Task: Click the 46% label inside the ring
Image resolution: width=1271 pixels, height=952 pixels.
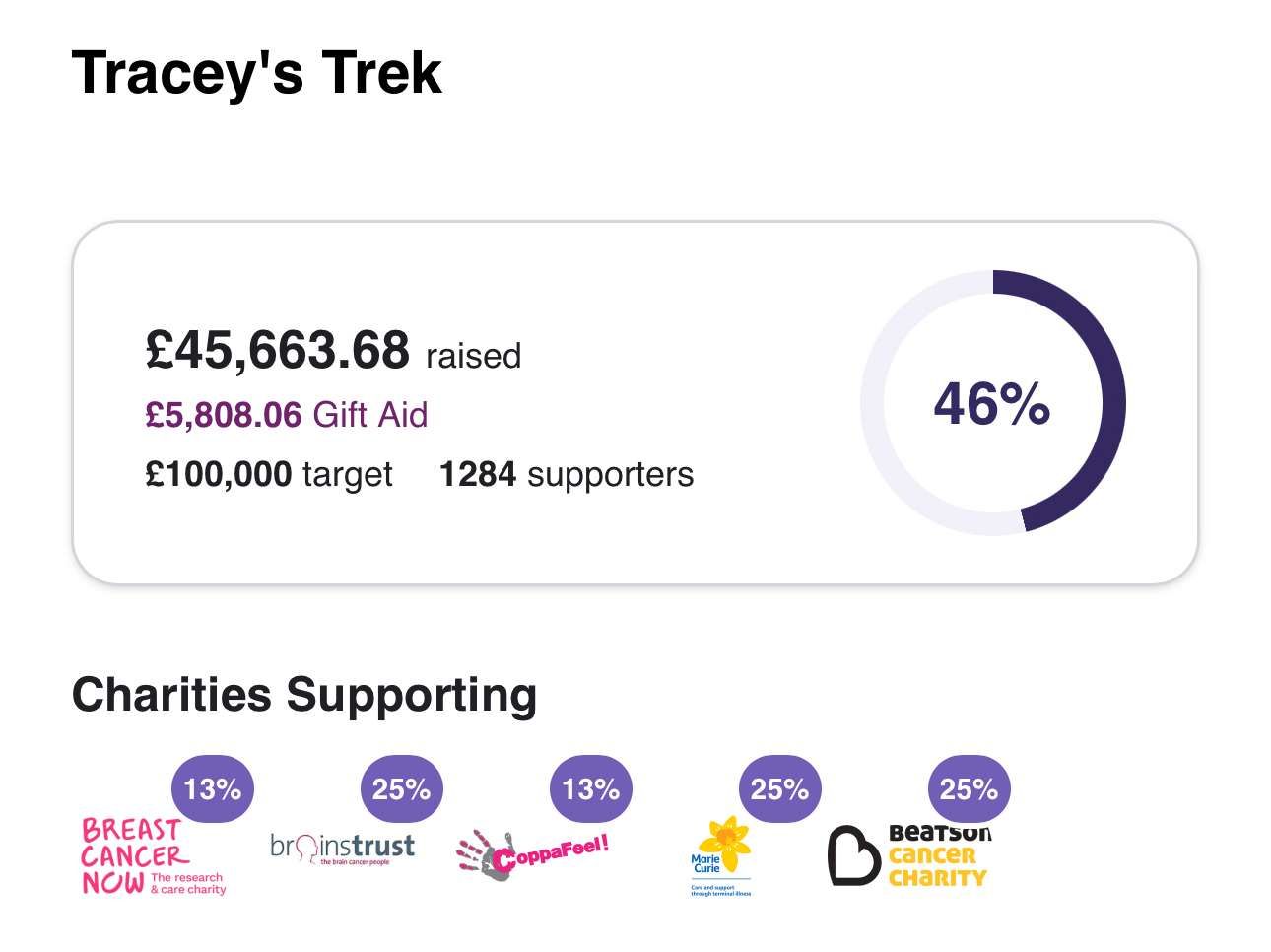Action: pos(992,404)
